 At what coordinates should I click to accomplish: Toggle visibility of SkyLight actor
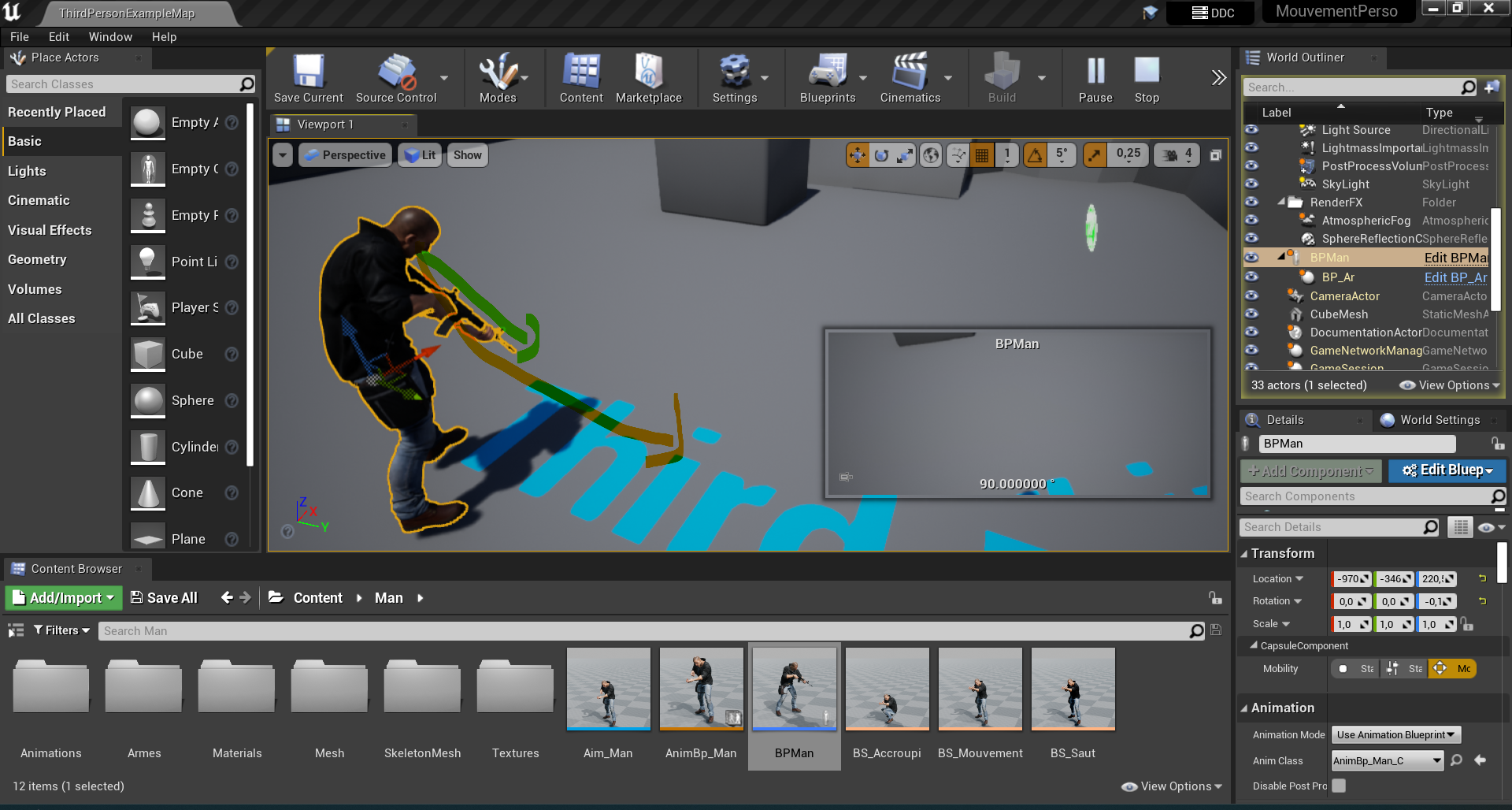[1251, 184]
